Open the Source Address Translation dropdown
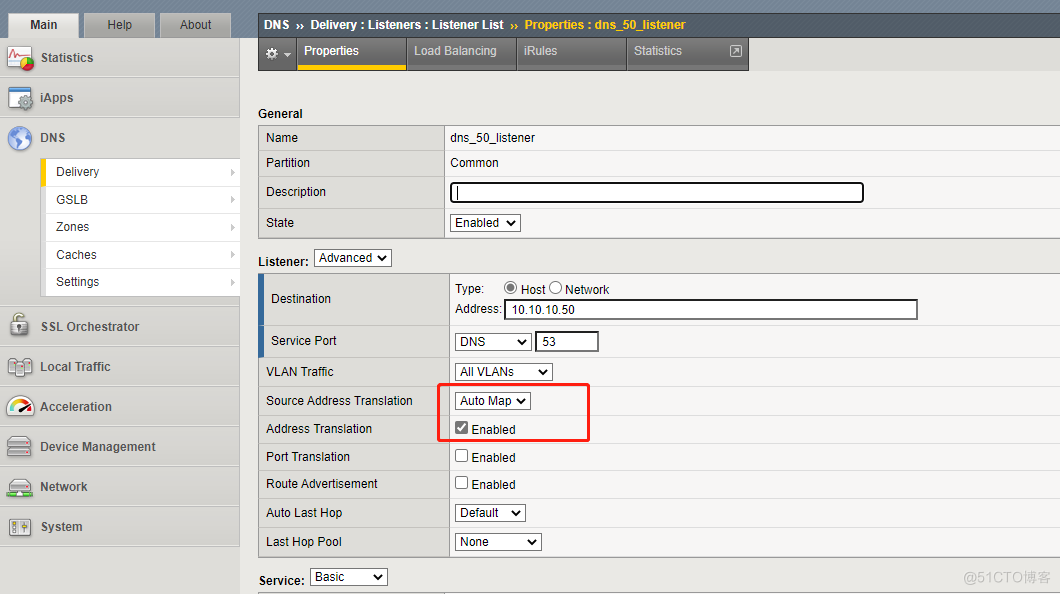The image size is (1060, 594). pos(493,401)
